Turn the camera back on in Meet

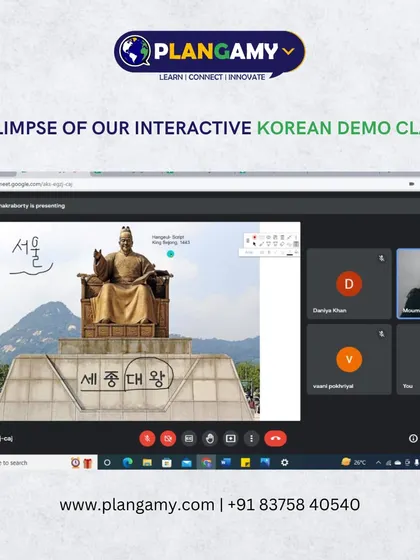click(168, 438)
